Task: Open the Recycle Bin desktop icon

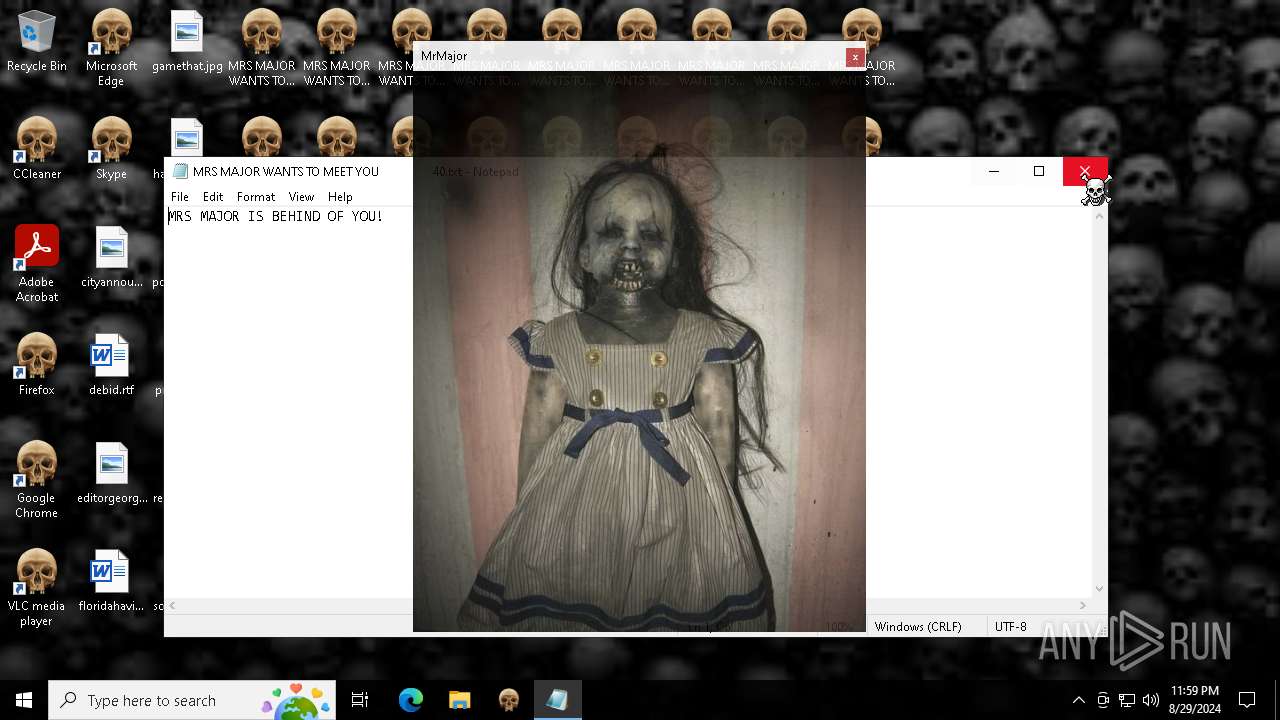Action: tap(36, 41)
